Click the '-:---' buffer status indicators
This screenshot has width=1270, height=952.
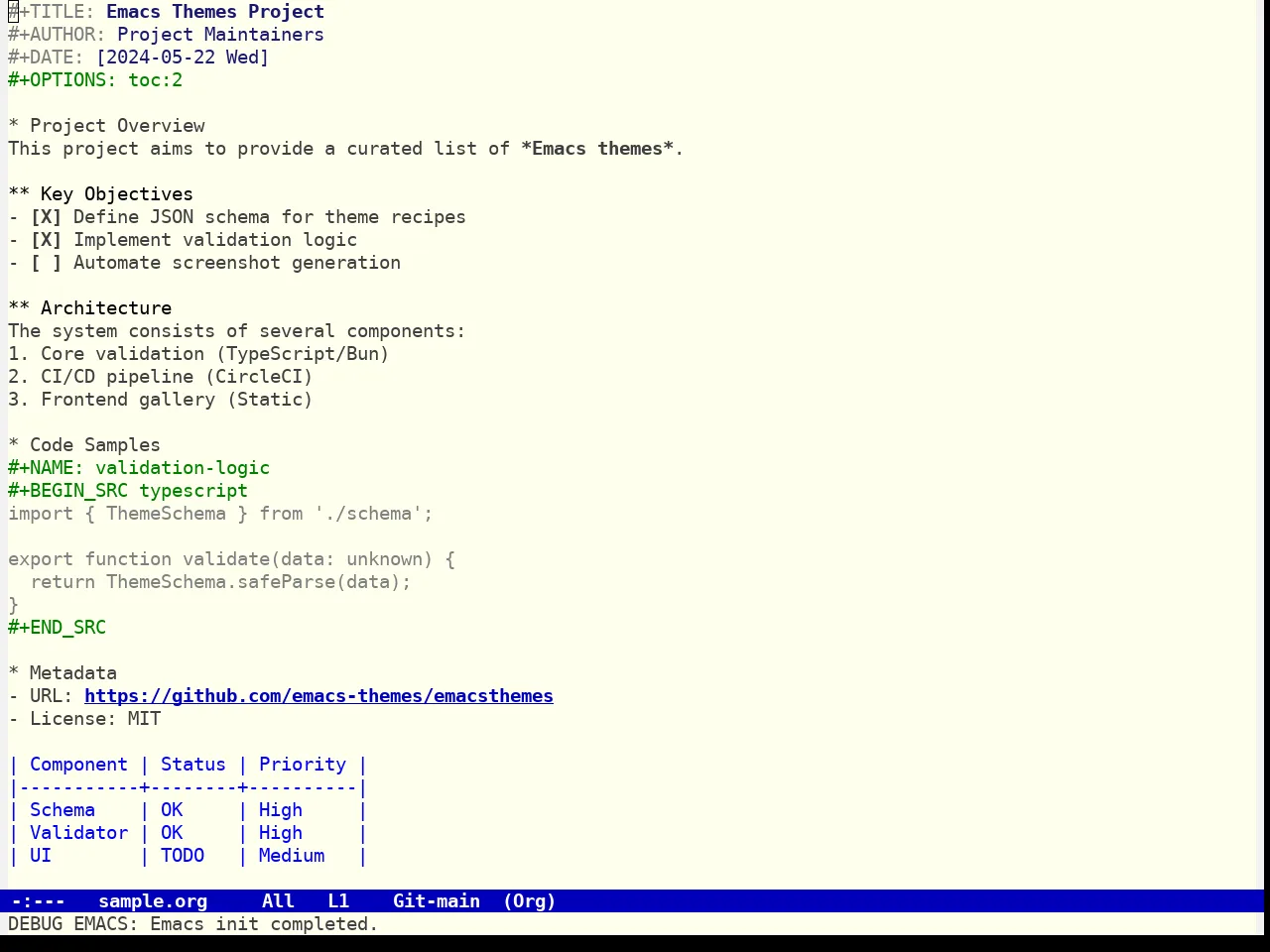(39, 901)
